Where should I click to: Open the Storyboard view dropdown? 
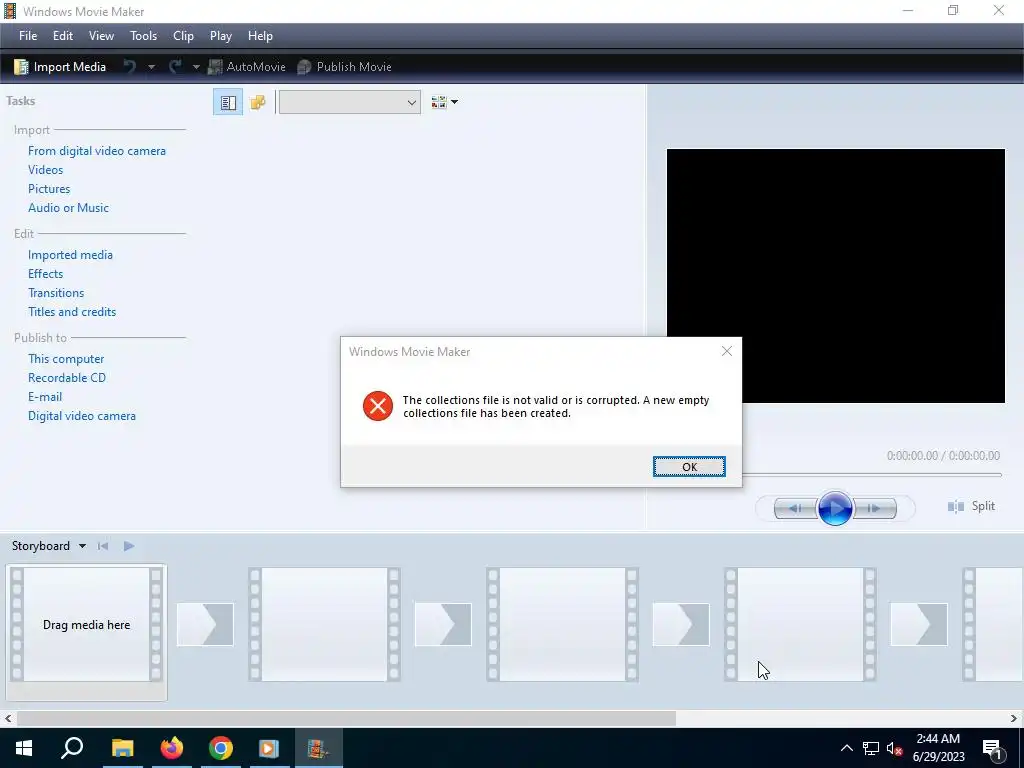(49, 546)
